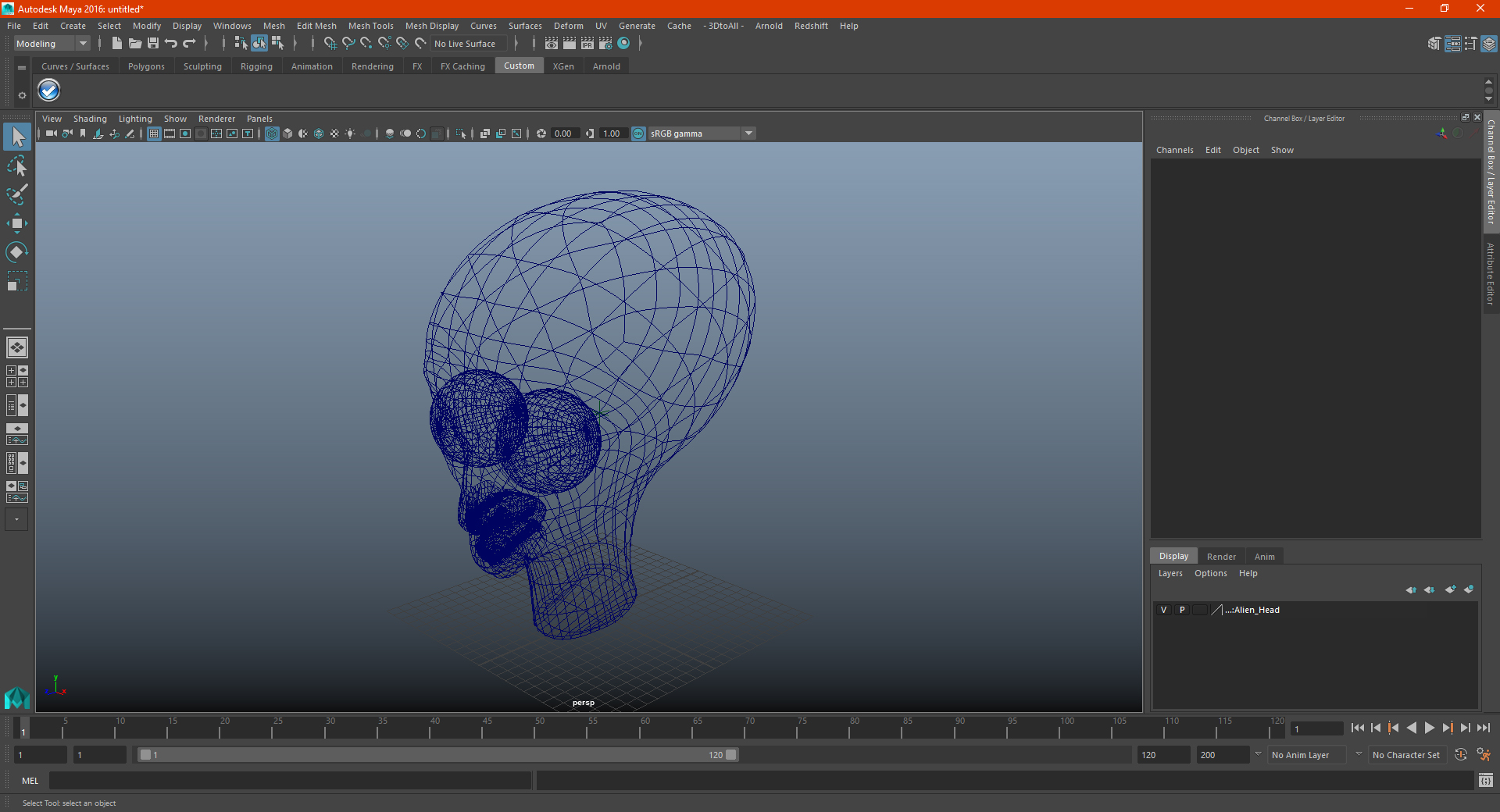Select by component type icon
The width and height of the screenshot is (1500, 812).
pyautogui.click(x=277, y=44)
